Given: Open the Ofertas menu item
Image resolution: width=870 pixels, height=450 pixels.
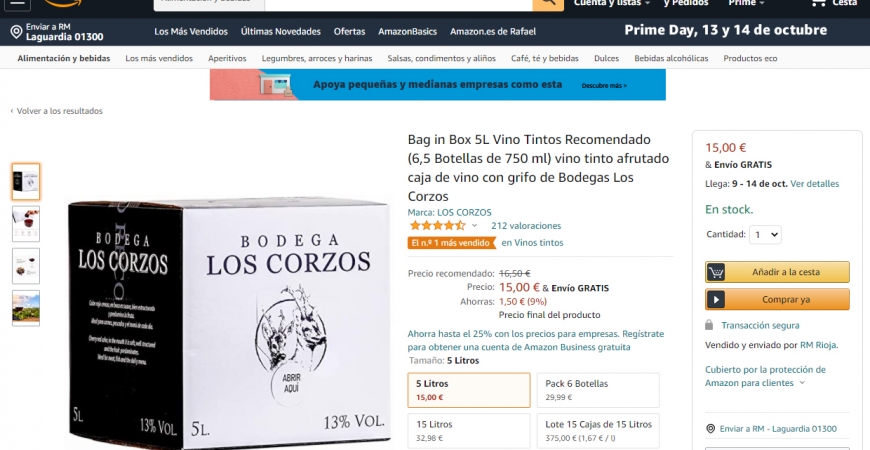Looking at the screenshot, I should [x=350, y=32].
